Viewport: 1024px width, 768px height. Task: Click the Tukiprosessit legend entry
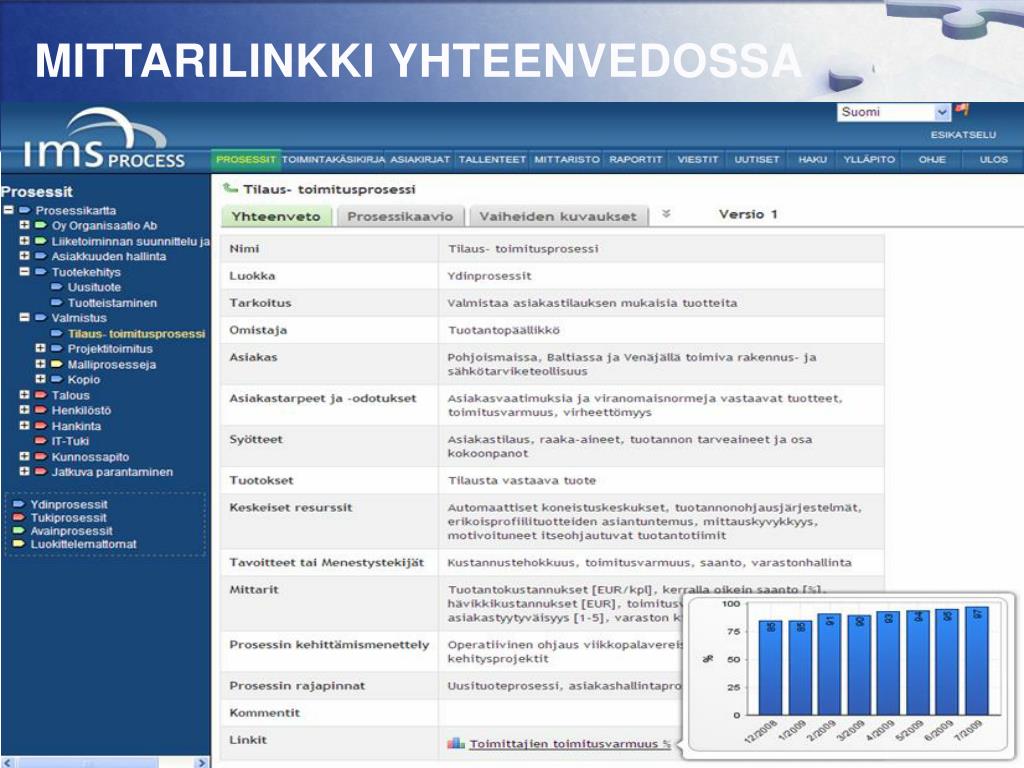point(68,518)
